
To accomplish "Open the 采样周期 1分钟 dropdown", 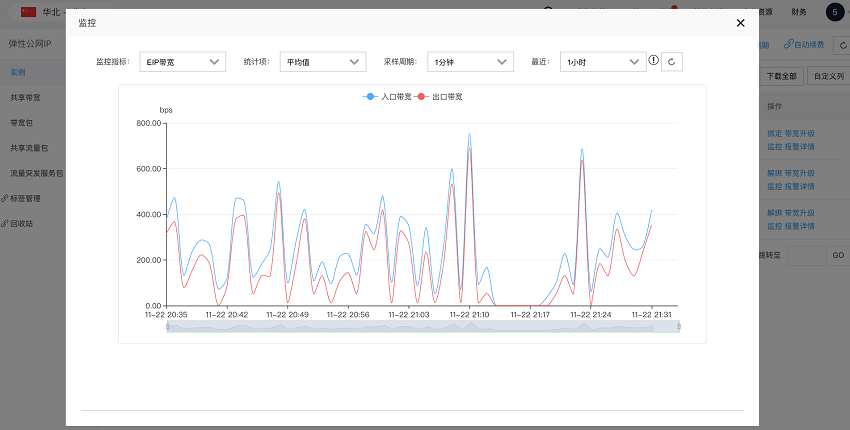I will coord(471,62).
